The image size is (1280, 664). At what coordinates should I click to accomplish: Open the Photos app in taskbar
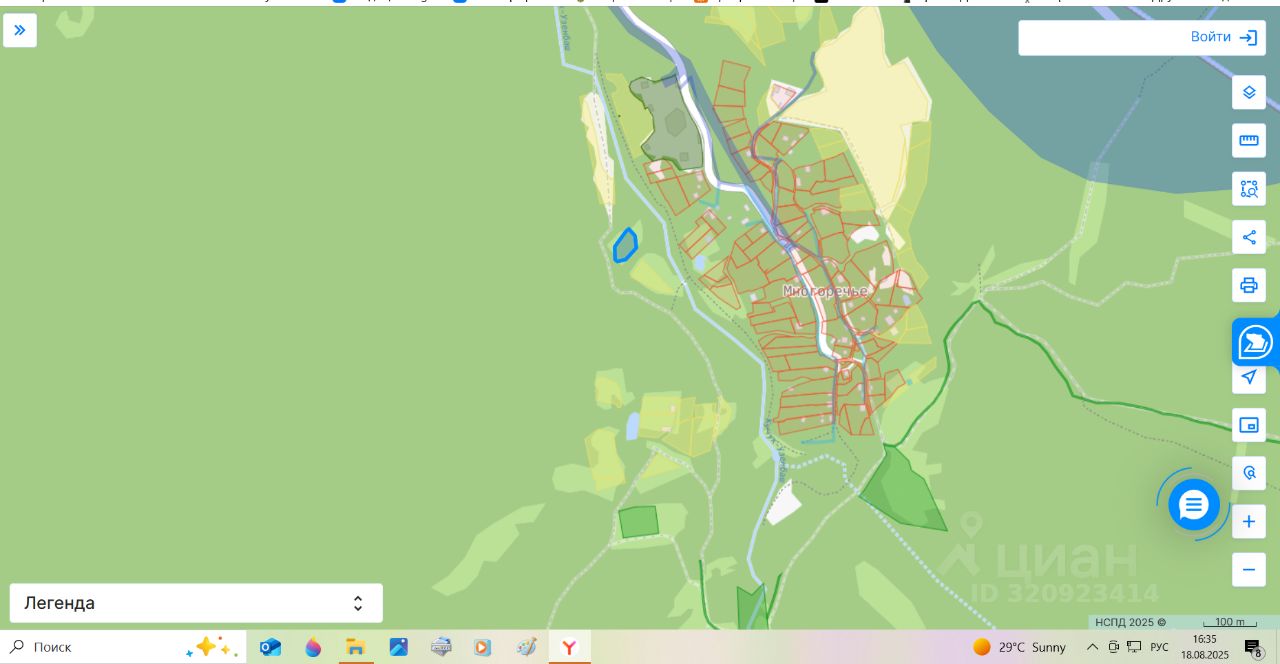click(x=399, y=647)
